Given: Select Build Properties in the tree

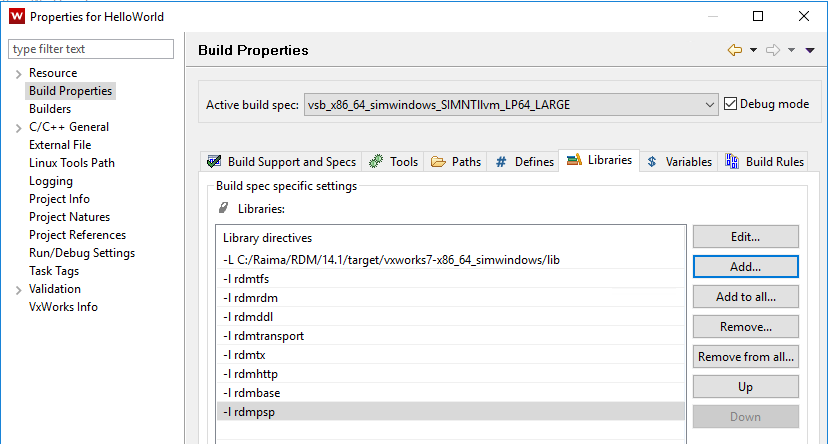Looking at the screenshot, I should point(70,91).
